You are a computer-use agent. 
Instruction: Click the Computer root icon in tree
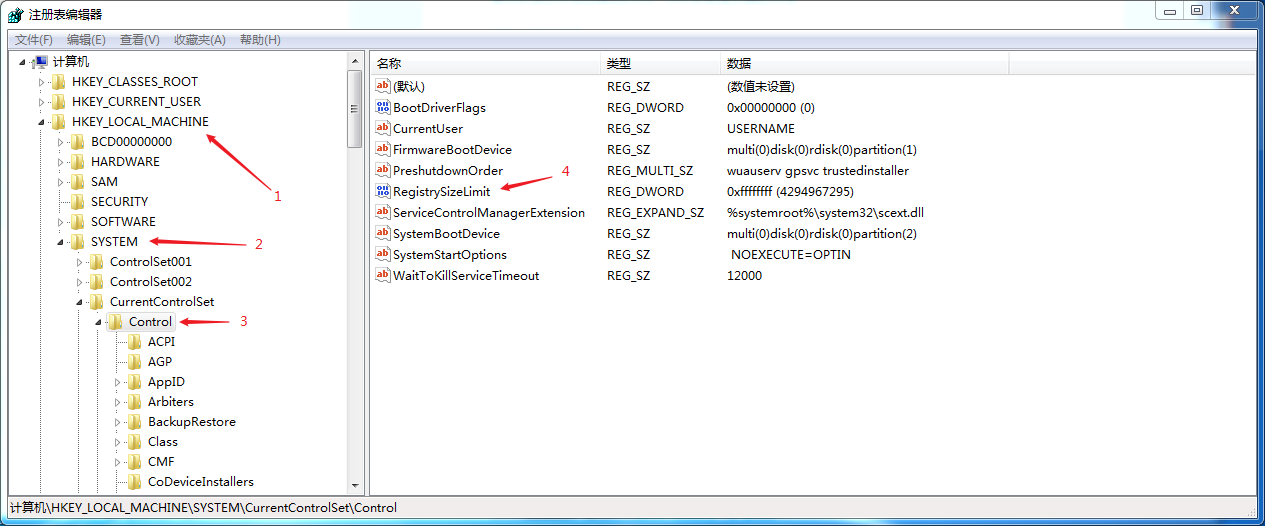coord(40,62)
